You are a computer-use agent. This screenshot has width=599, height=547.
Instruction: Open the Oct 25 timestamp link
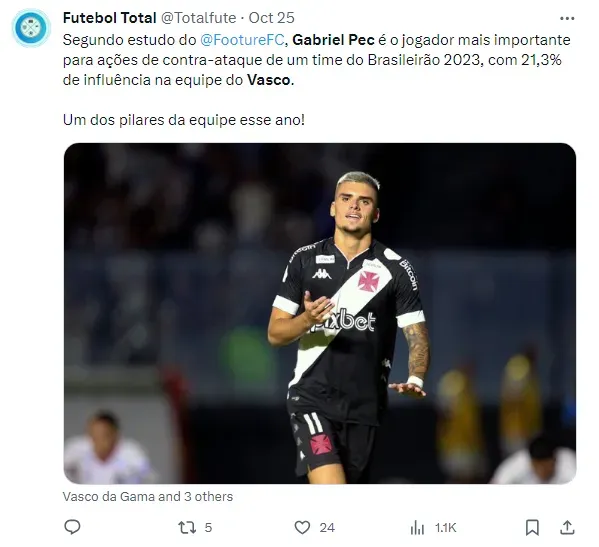click(x=272, y=18)
